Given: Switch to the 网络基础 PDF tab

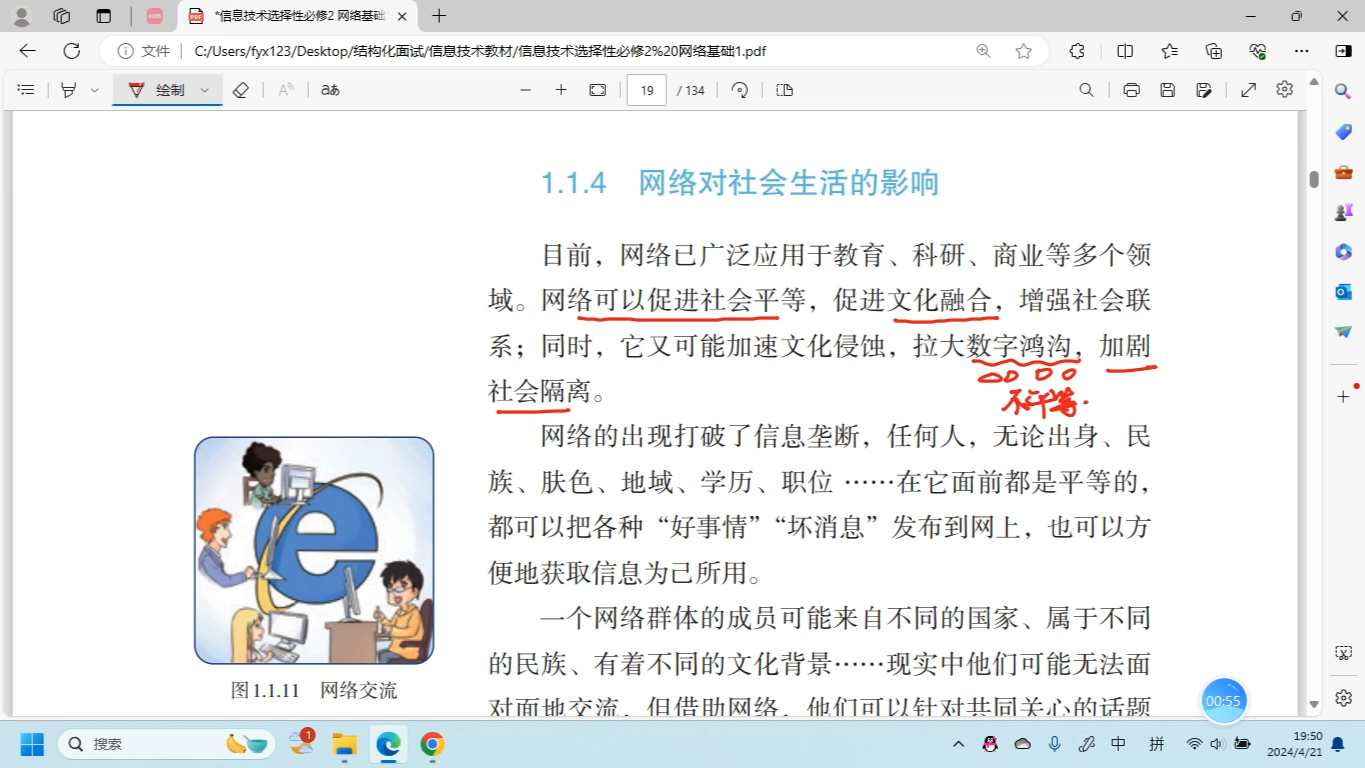Looking at the screenshot, I should point(290,16).
